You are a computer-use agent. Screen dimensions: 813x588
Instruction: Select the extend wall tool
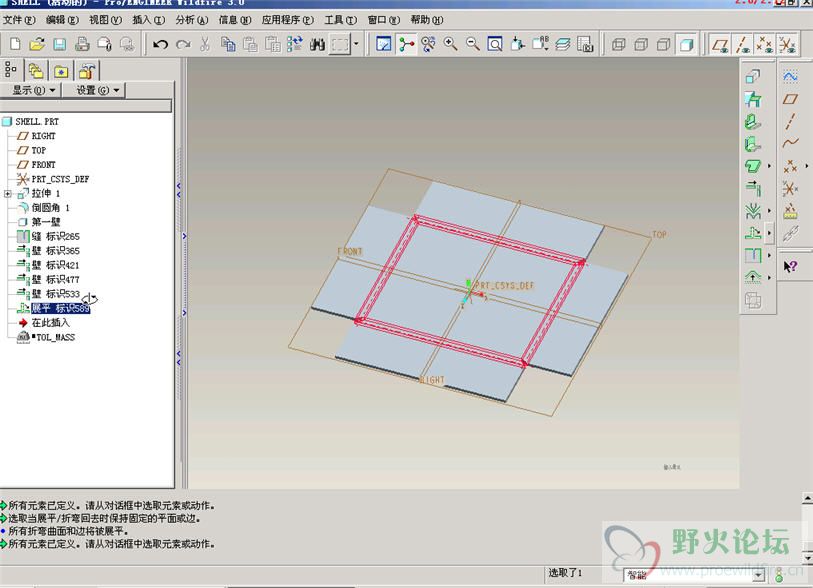point(752,188)
